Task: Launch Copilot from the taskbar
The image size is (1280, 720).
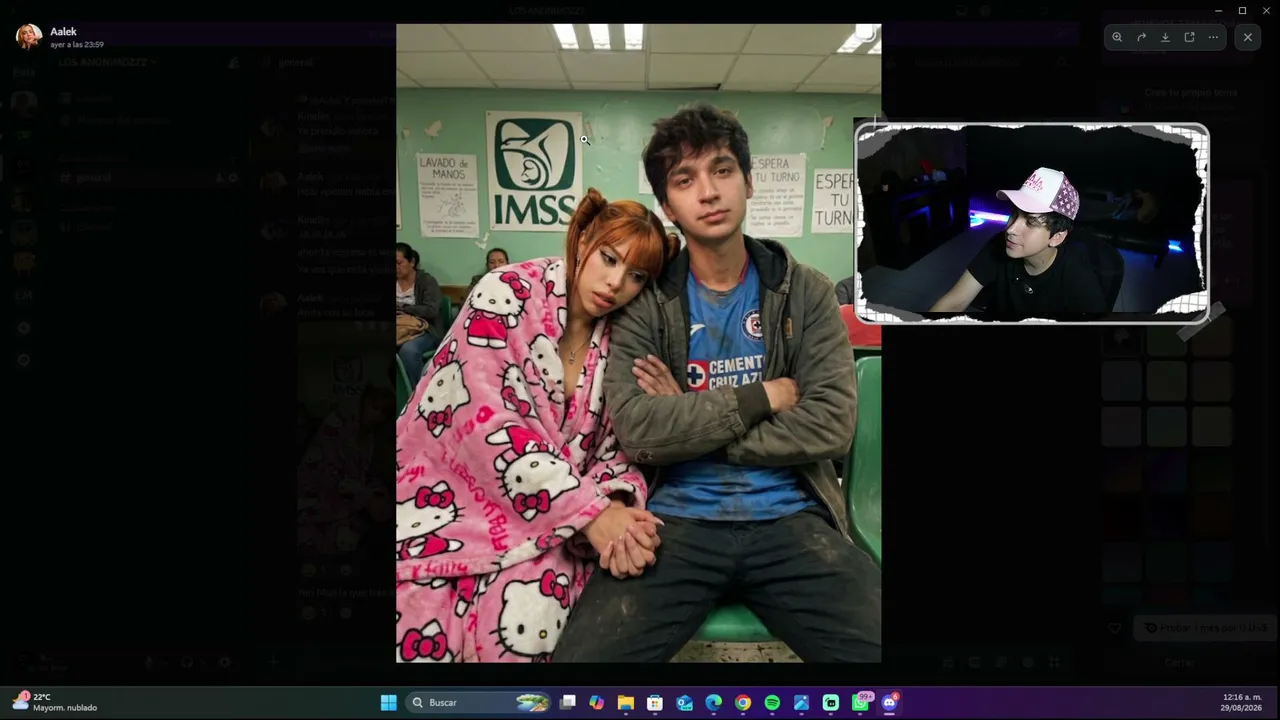Action: [x=597, y=703]
